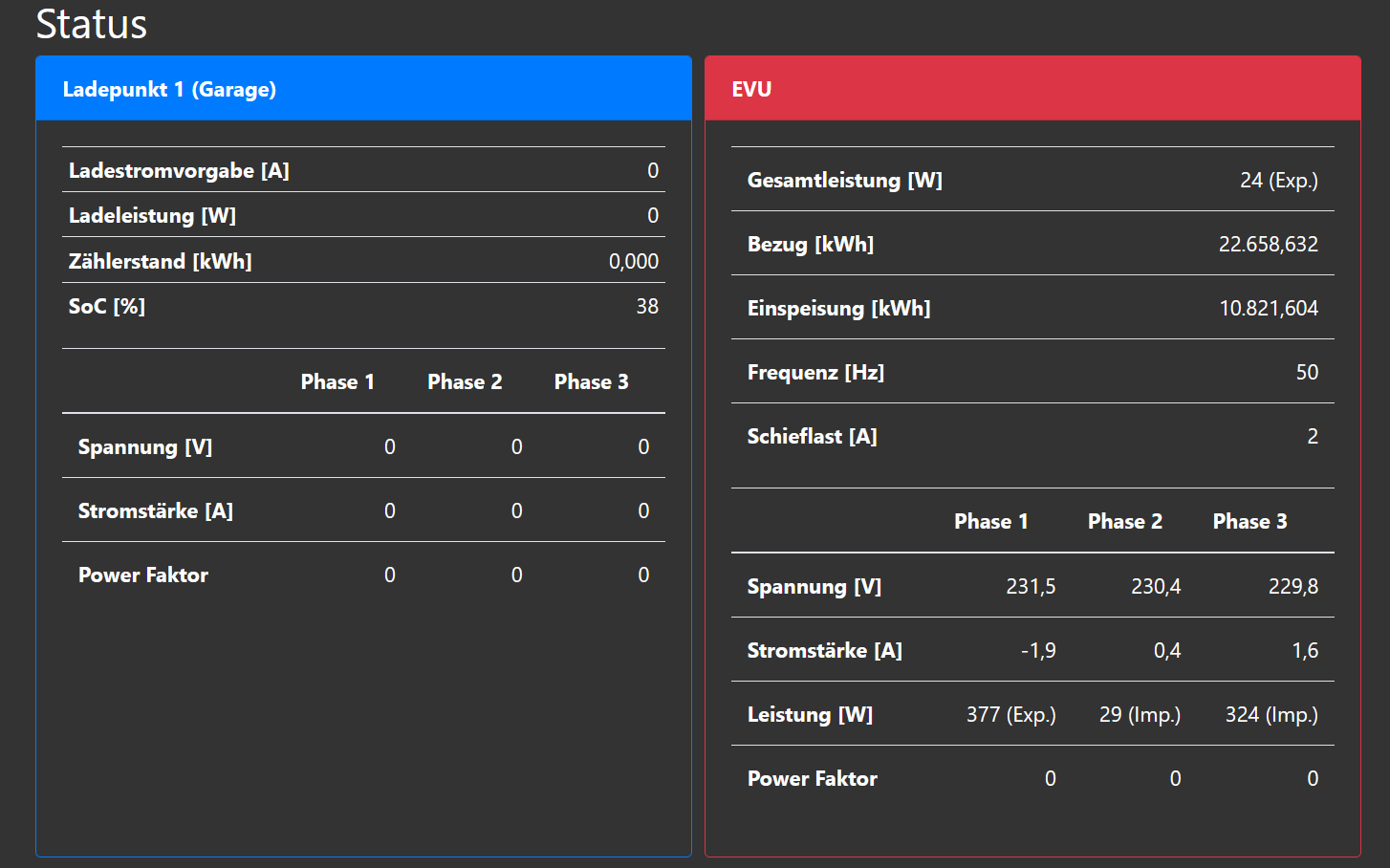Click the EVU current value 0,4
1390x868 pixels.
1167,650
